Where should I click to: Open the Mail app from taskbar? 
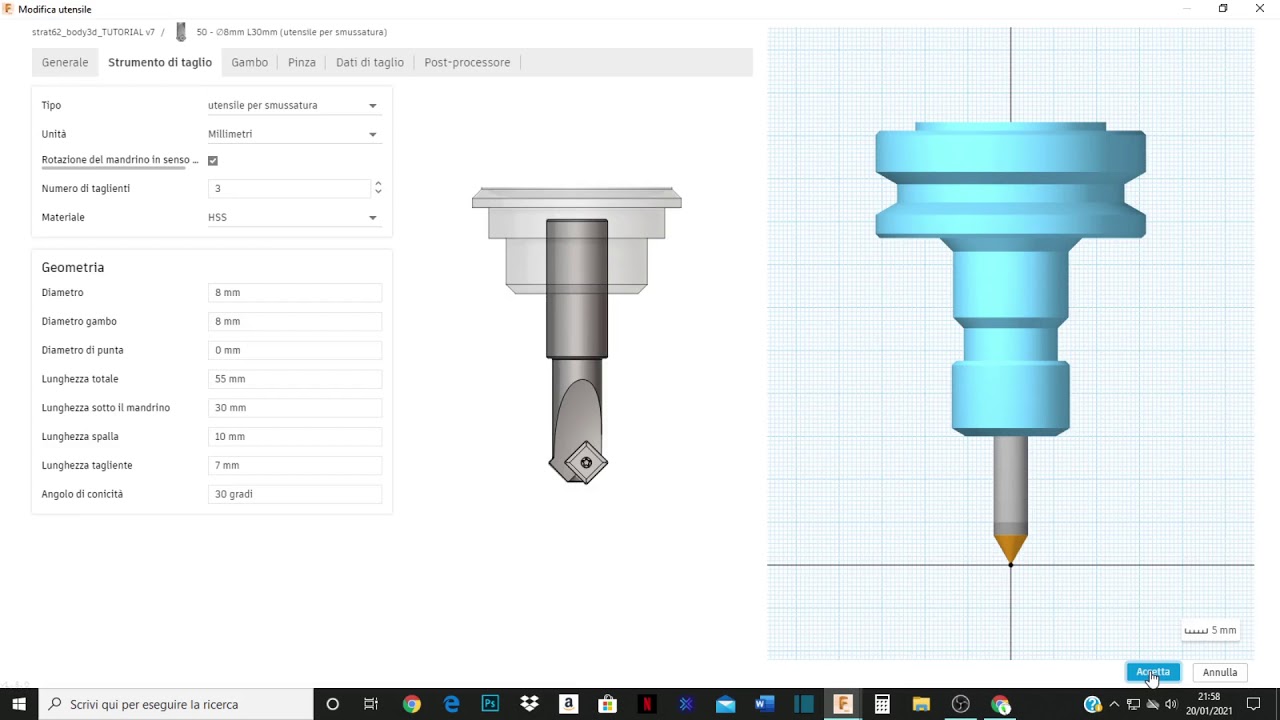pyautogui.click(x=725, y=704)
